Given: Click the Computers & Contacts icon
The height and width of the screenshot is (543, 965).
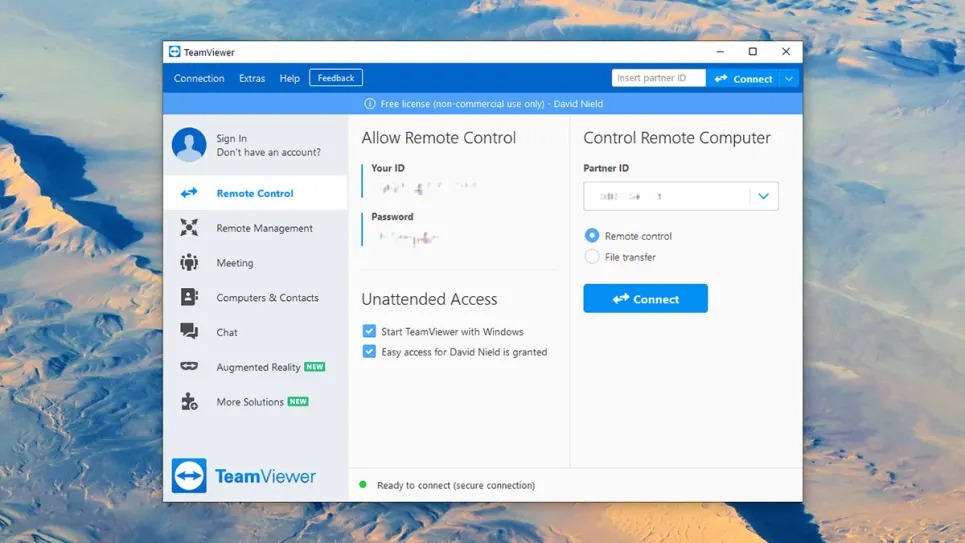Looking at the screenshot, I should [189, 297].
